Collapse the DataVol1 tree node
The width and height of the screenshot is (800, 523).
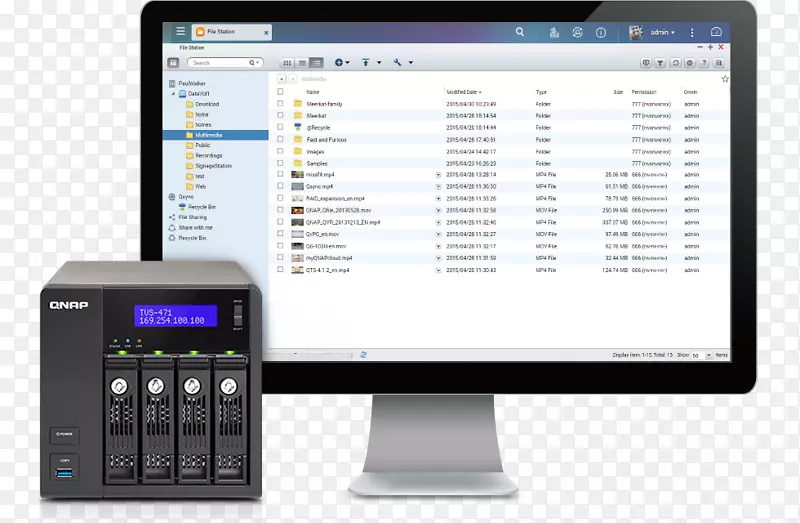(x=173, y=94)
